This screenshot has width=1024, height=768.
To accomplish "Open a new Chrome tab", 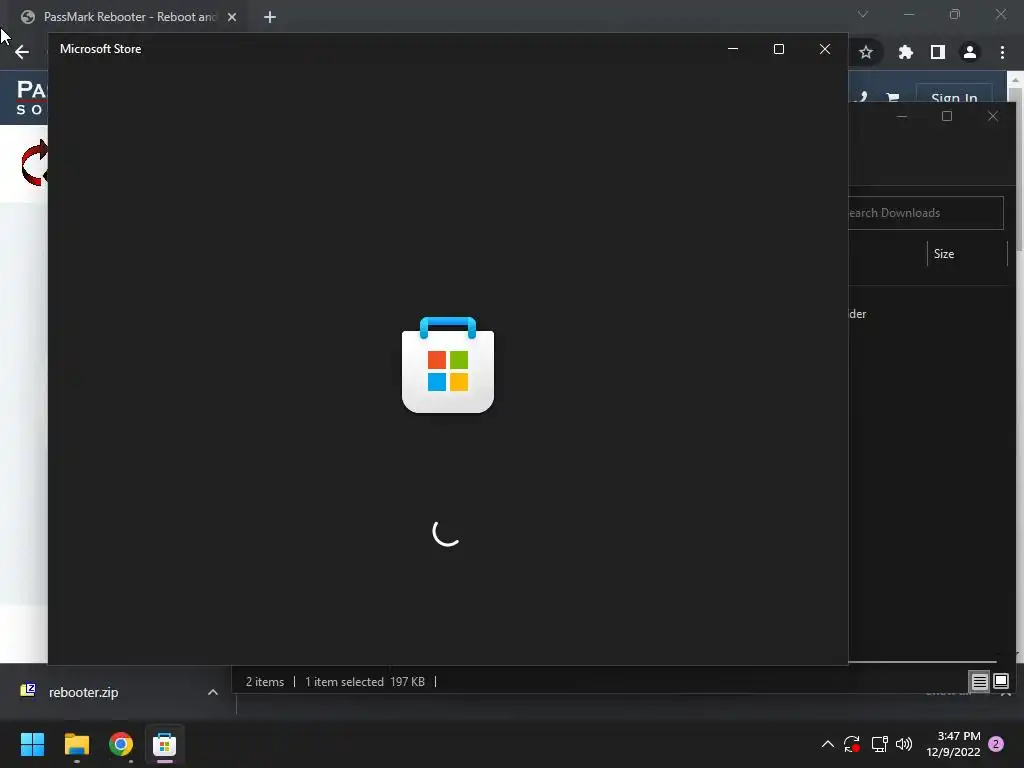I will (270, 17).
